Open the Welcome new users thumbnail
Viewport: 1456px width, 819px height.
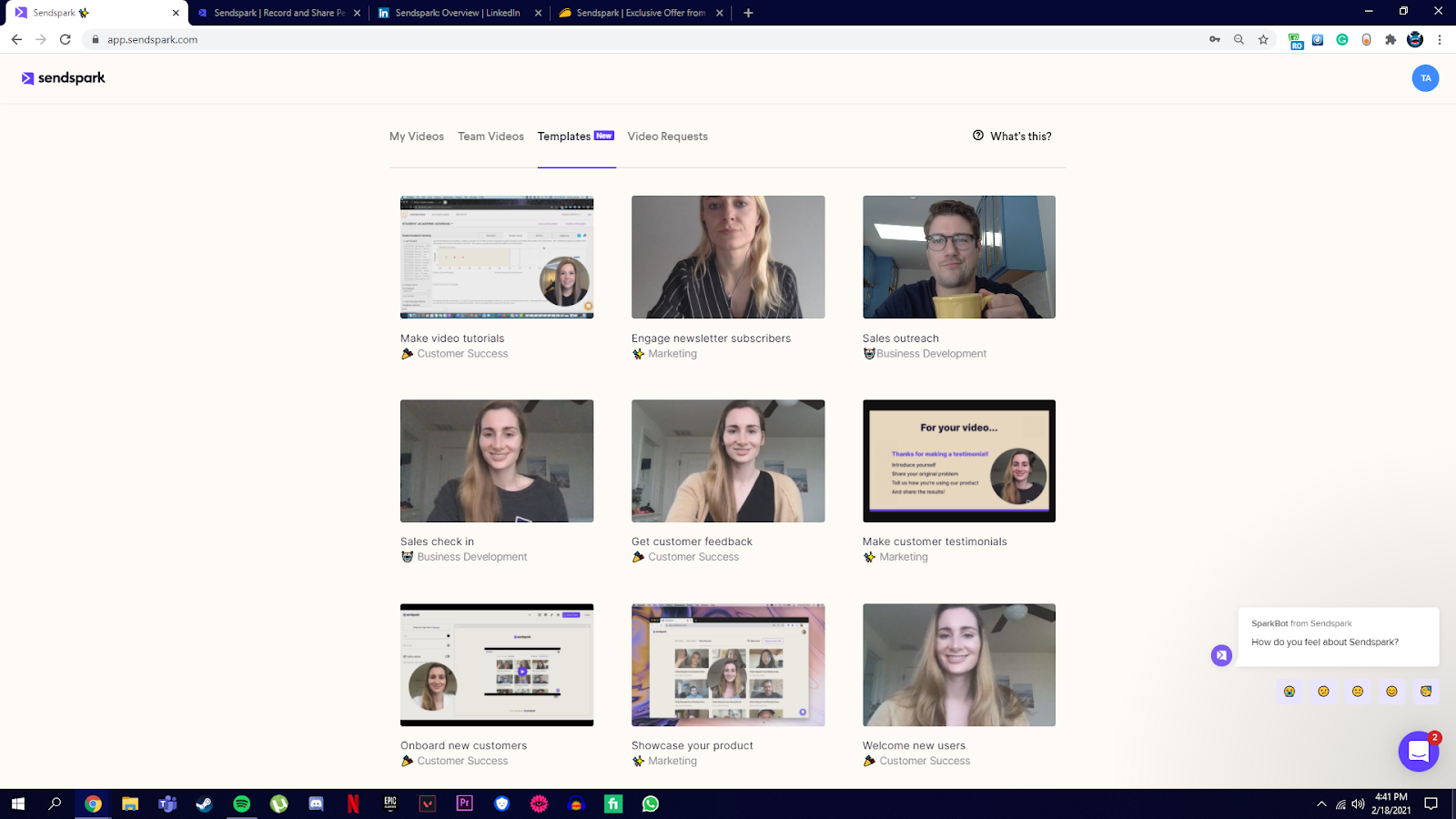pos(959,664)
